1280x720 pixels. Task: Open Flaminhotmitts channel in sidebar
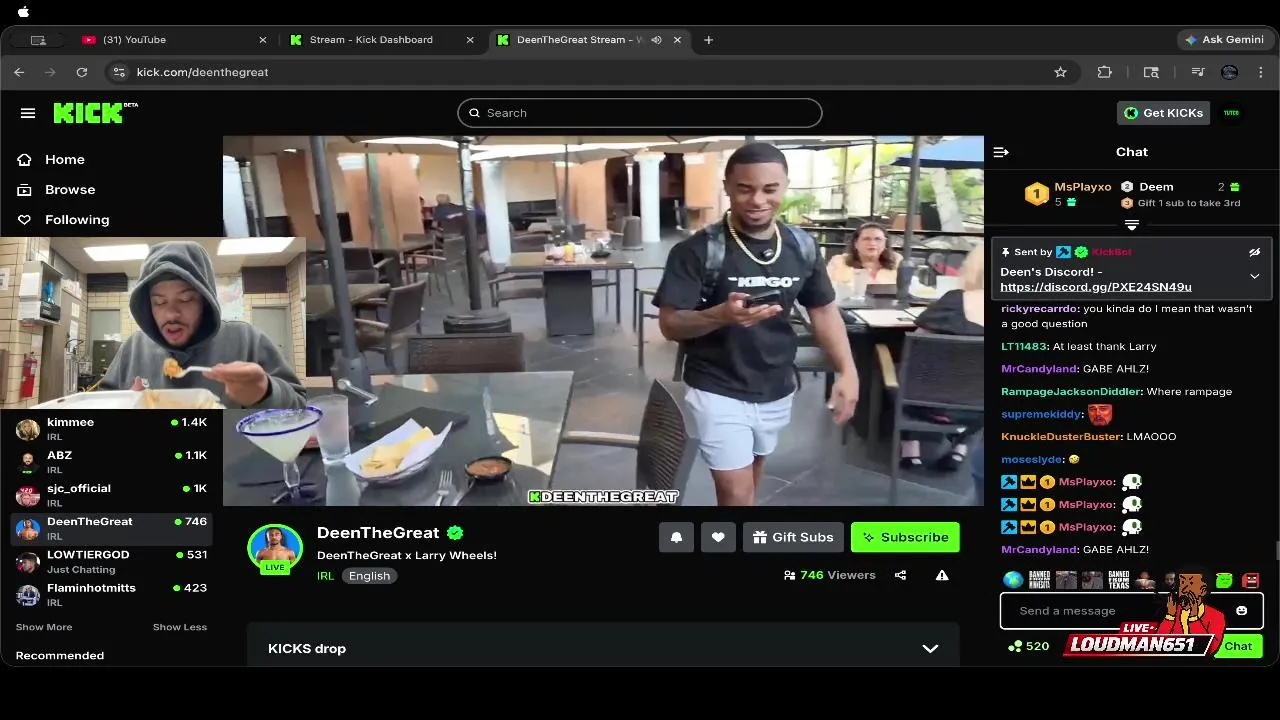(x=111, y=594)
